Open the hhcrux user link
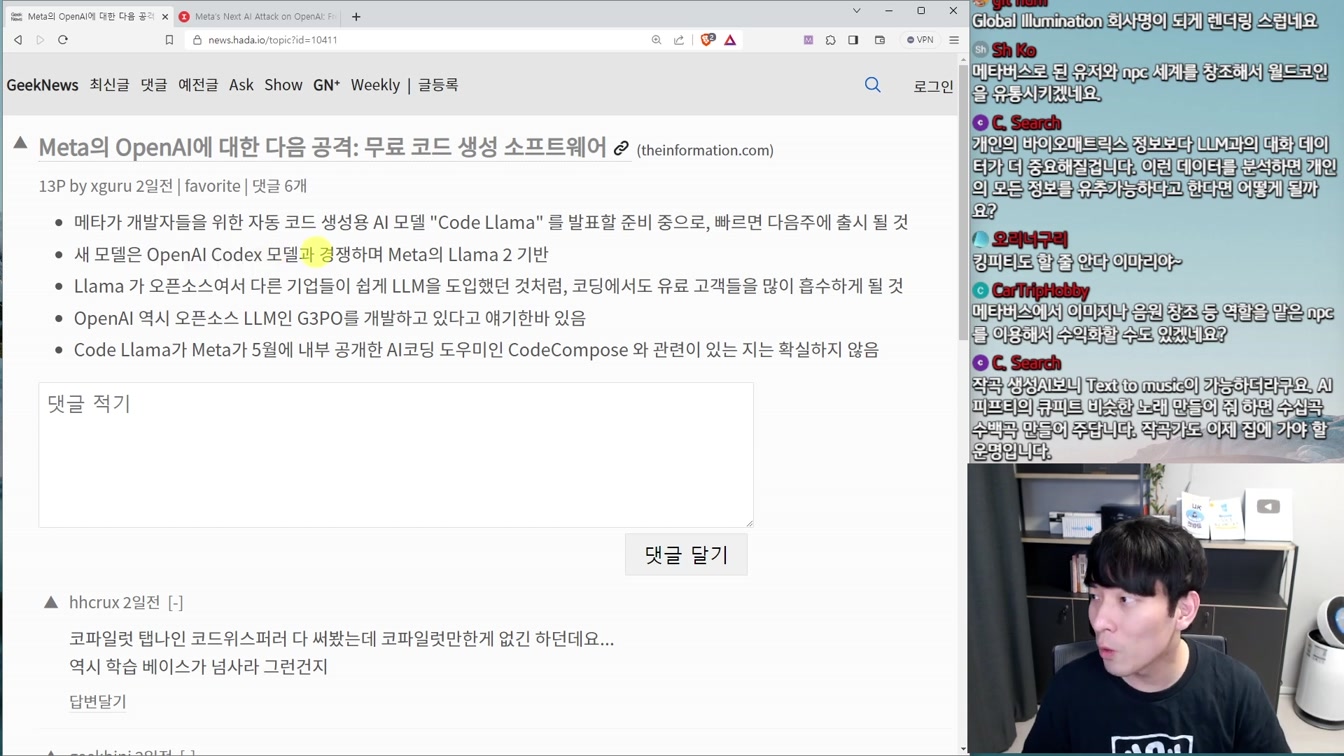This screenshot has height=756, width=1344. [94, 602]
